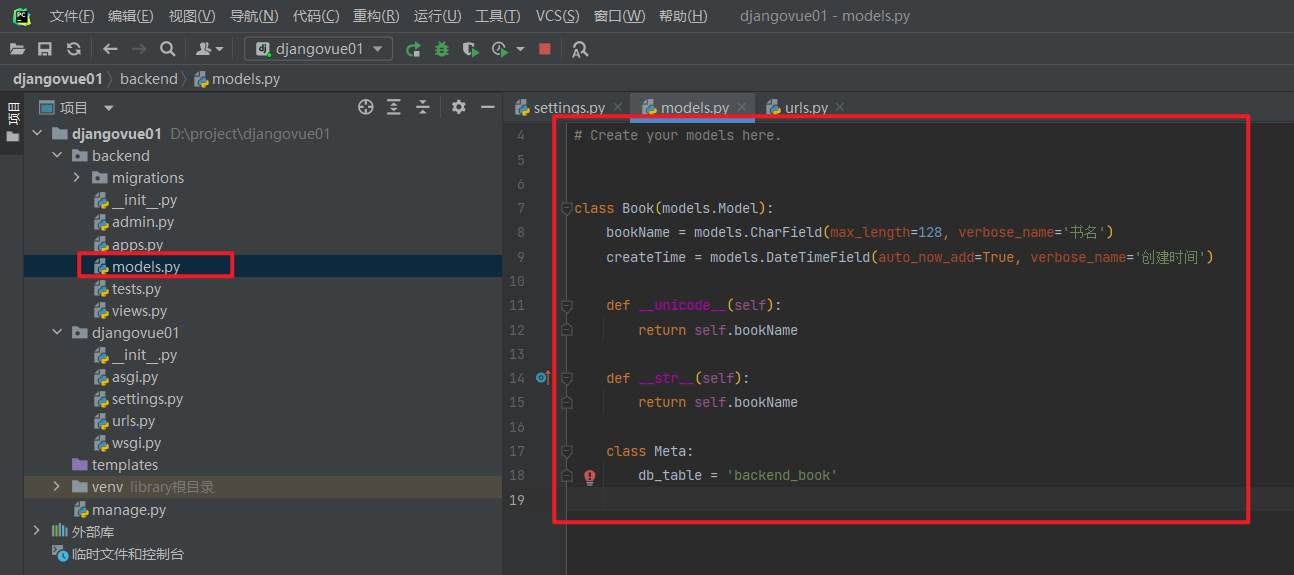Stop the process with the red square
The height and width of the screenshot is (575, 1294).
pos(545,48)
